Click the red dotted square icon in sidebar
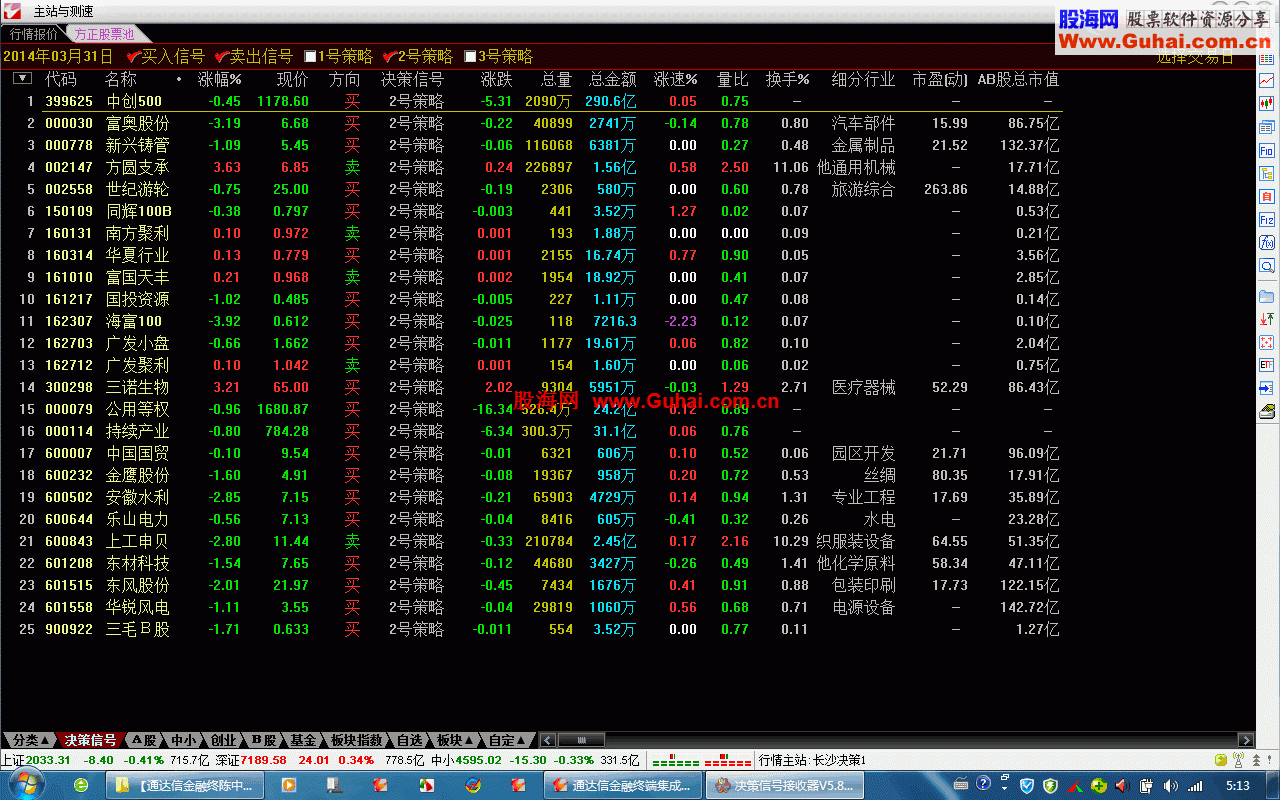This screenshot has width=1280, height=800. (1267, 342)
